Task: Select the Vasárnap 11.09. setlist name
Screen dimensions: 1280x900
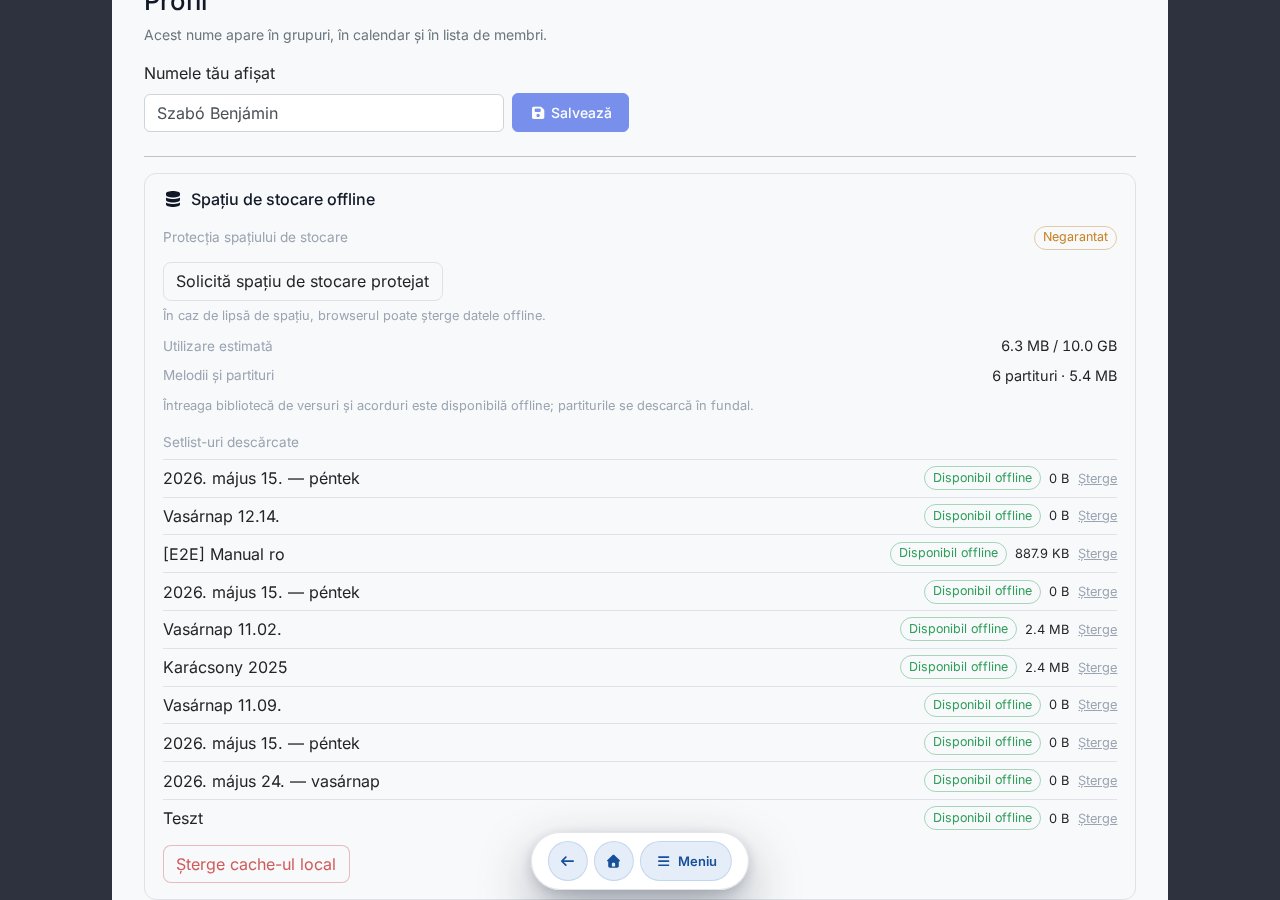Action: click(x=222, y=705)
